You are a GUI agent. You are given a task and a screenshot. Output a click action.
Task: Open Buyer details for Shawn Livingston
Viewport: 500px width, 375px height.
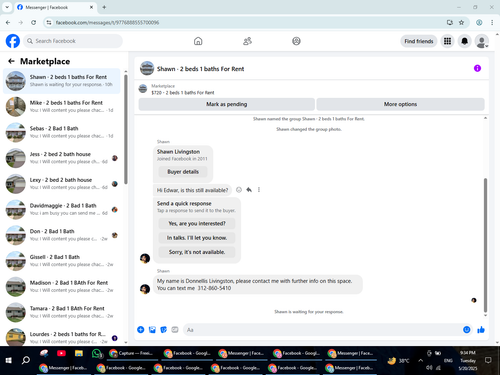[x=183, y=172]
